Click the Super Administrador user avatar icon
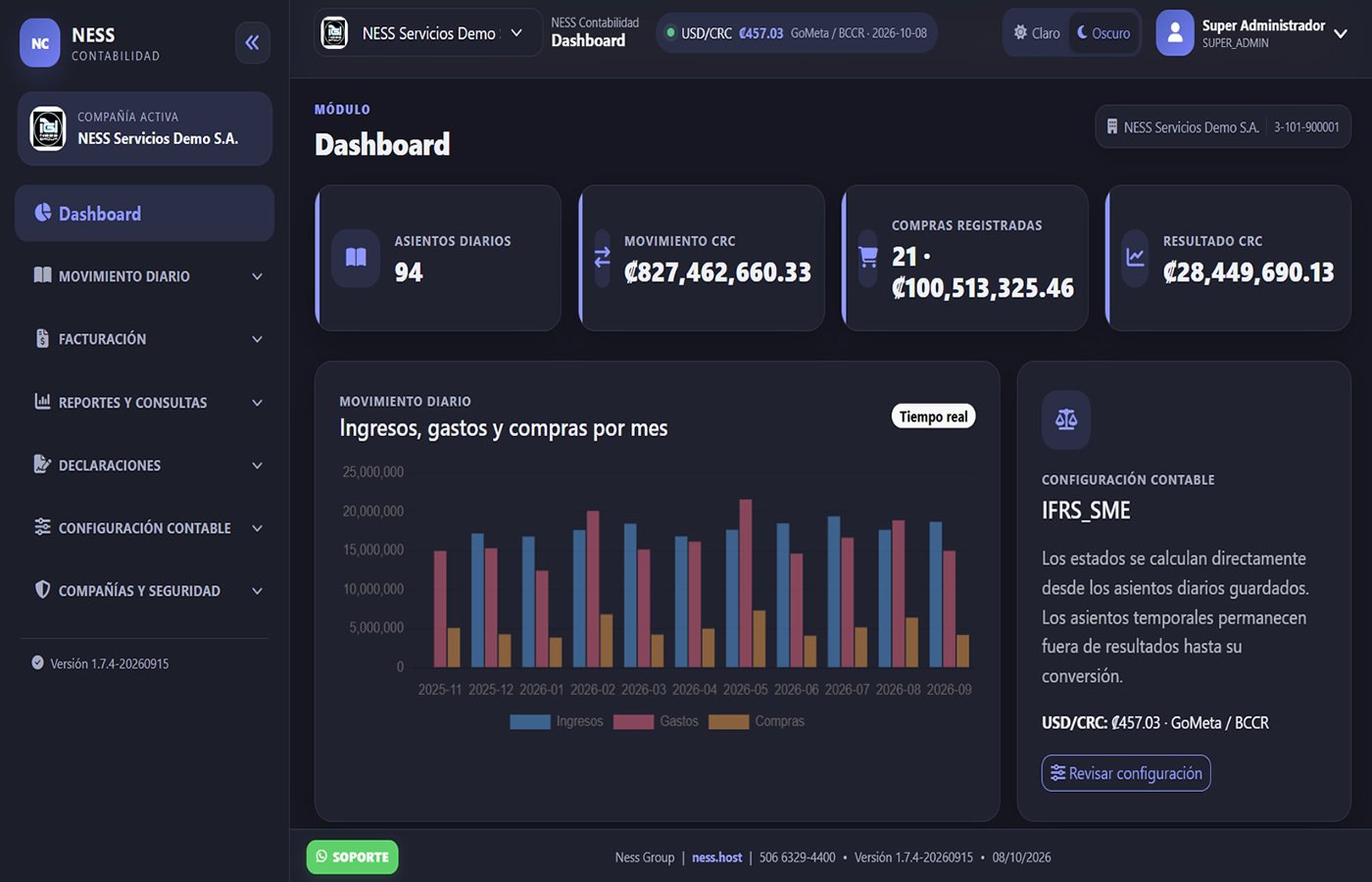 click(1175, 33)
